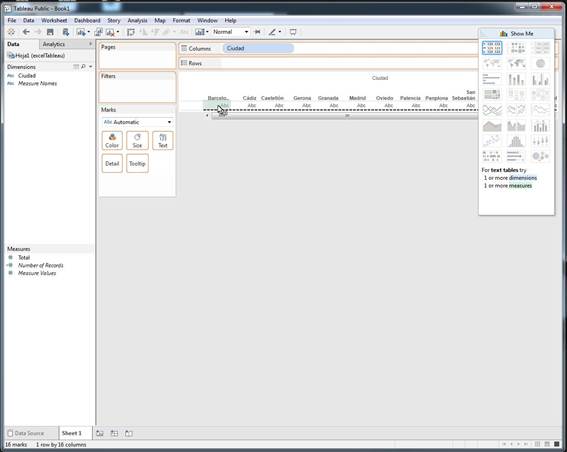
Task: Click the new worksheet tab icon
Action: click(x=100, y=433)
